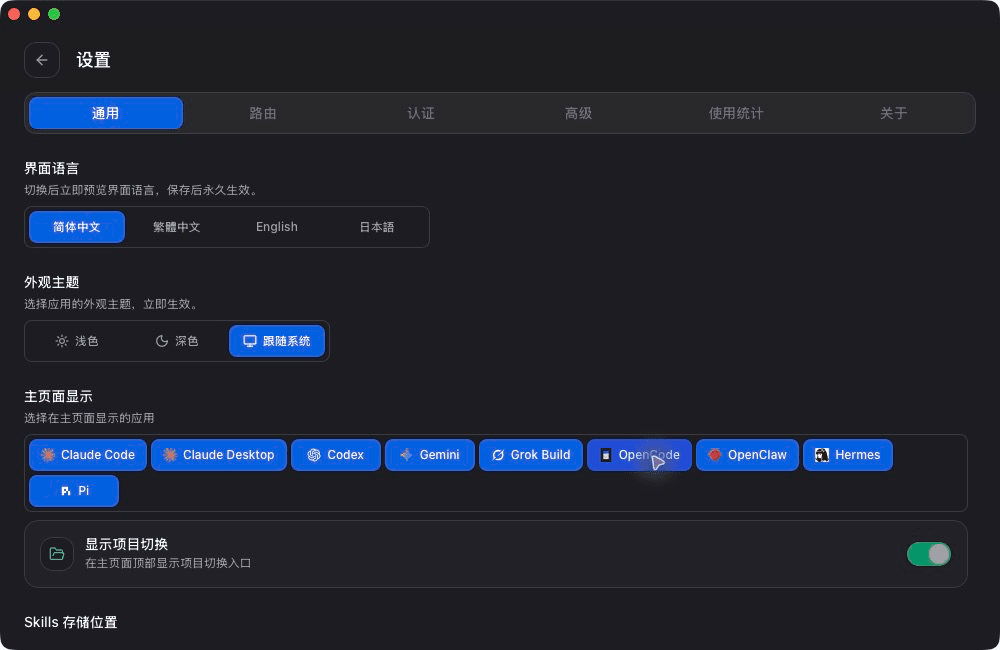This screenshot has height=650, width=1000.
Task: Switch to the 关于 tab
Action: 893,113
